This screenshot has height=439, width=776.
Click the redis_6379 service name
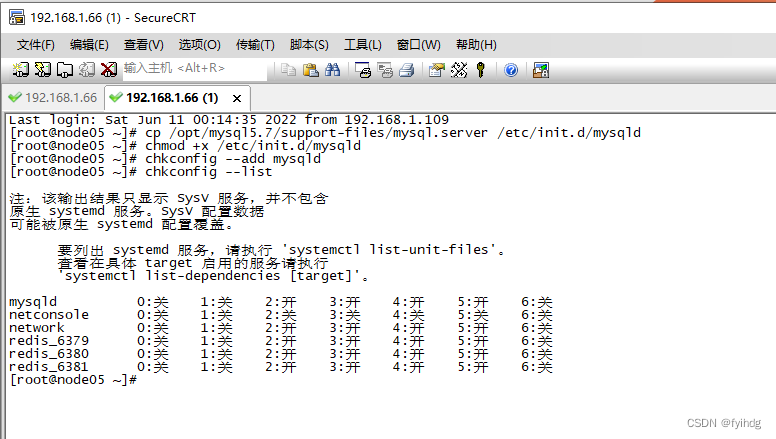[x=48, y=341]
